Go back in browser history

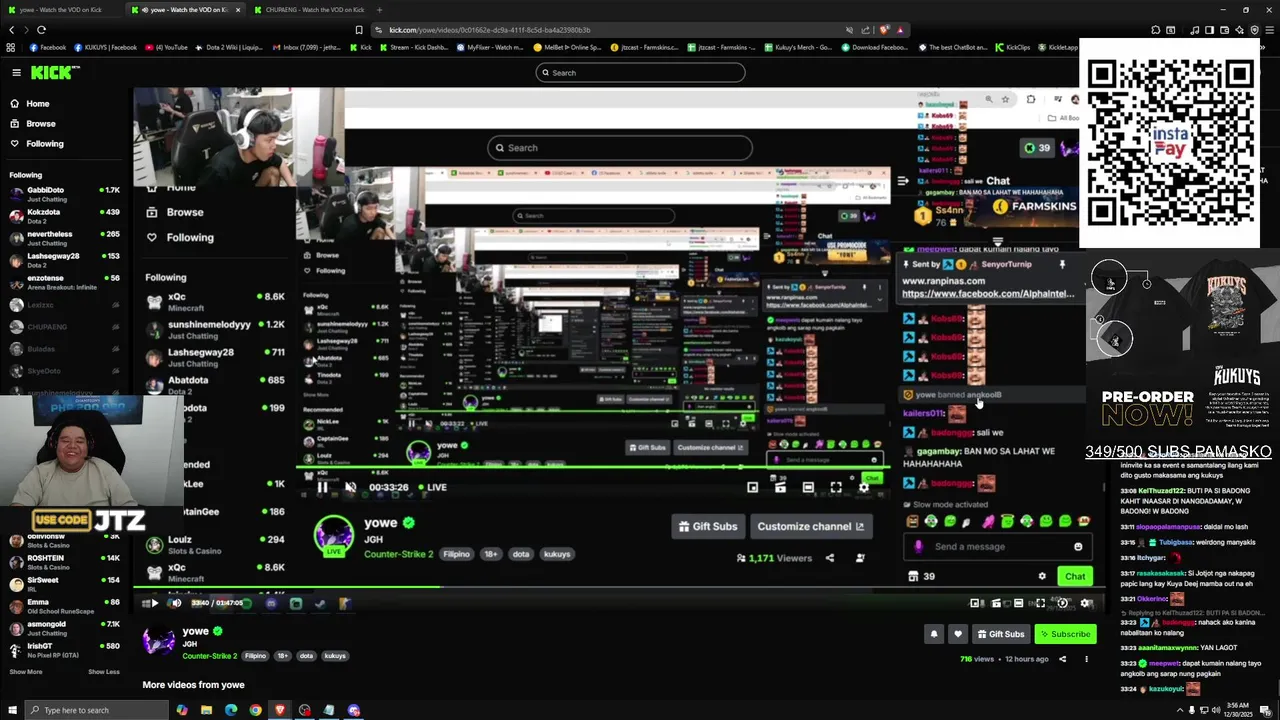(11, 30)
